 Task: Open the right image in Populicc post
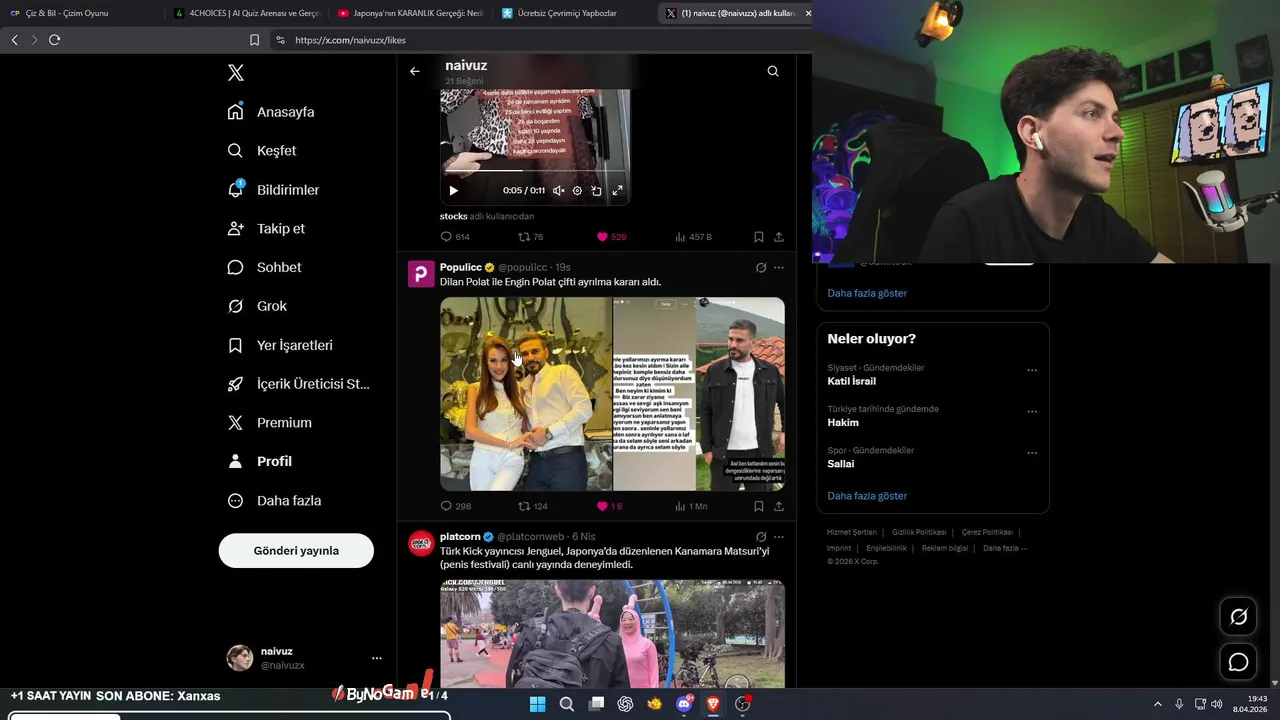(699, 394)
